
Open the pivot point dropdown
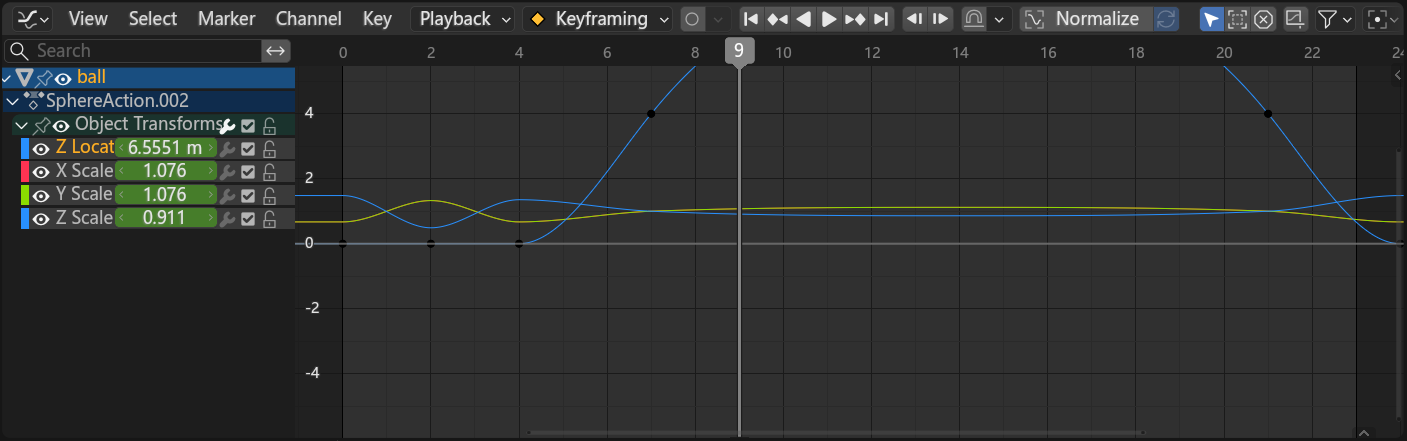point(1382,18)
